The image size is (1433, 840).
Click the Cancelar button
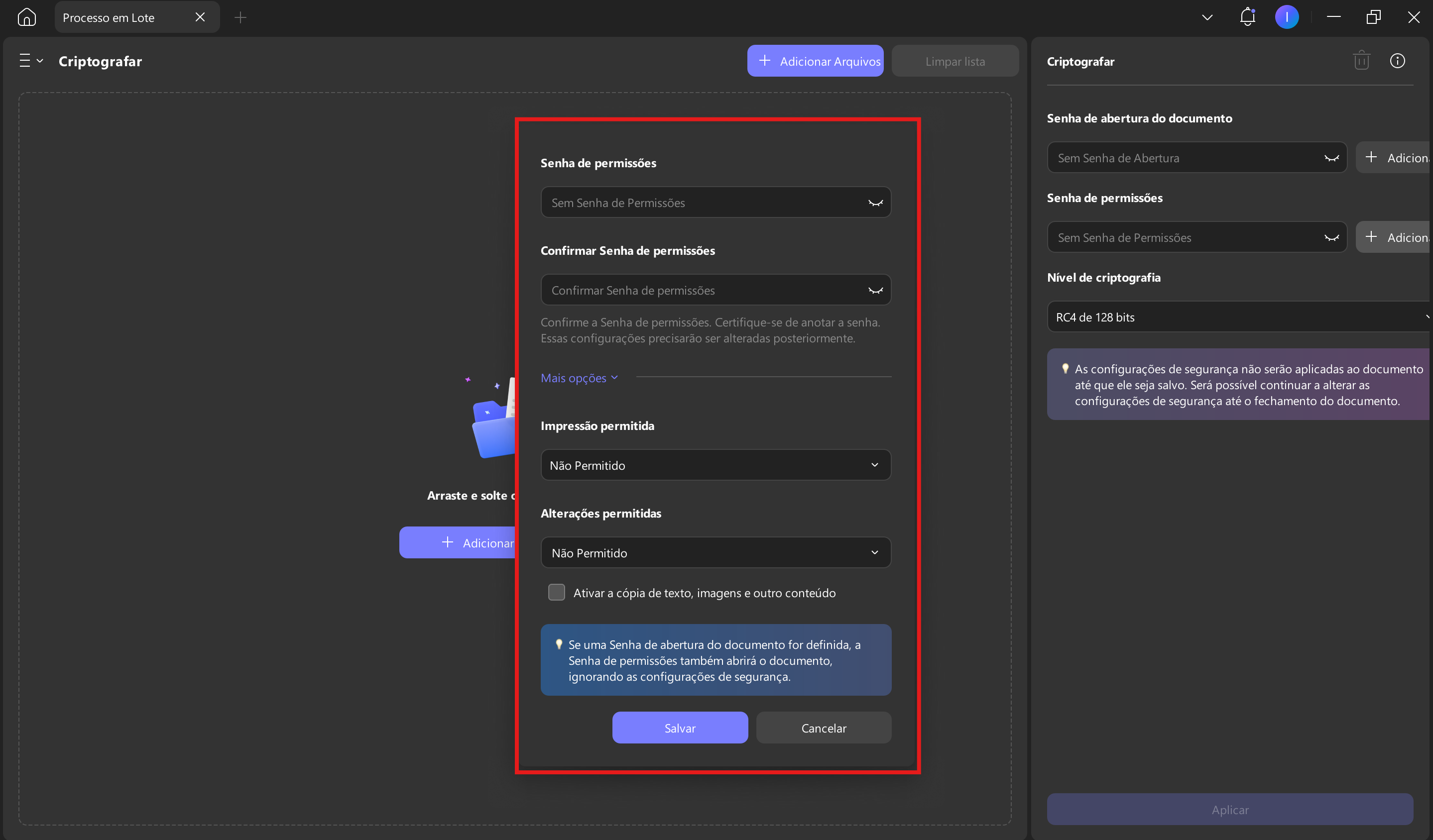point(824,728)
